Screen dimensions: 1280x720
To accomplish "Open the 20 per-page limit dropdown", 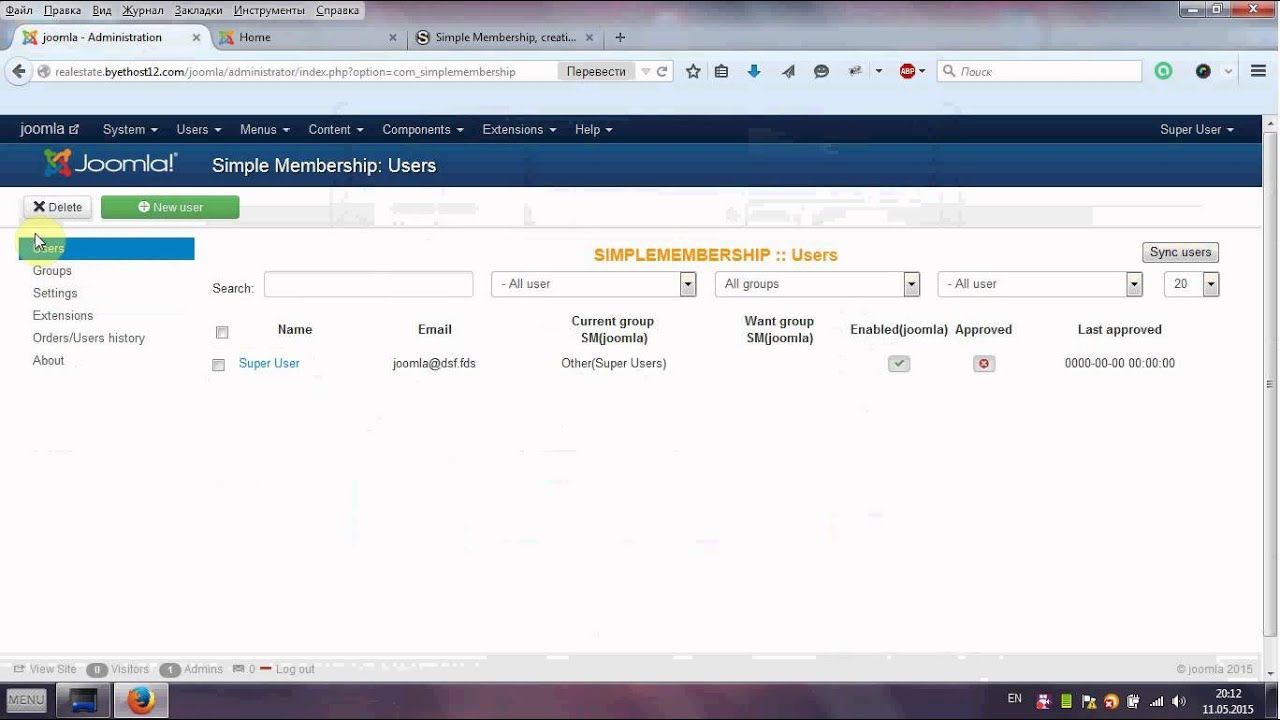I will 1192,284.
